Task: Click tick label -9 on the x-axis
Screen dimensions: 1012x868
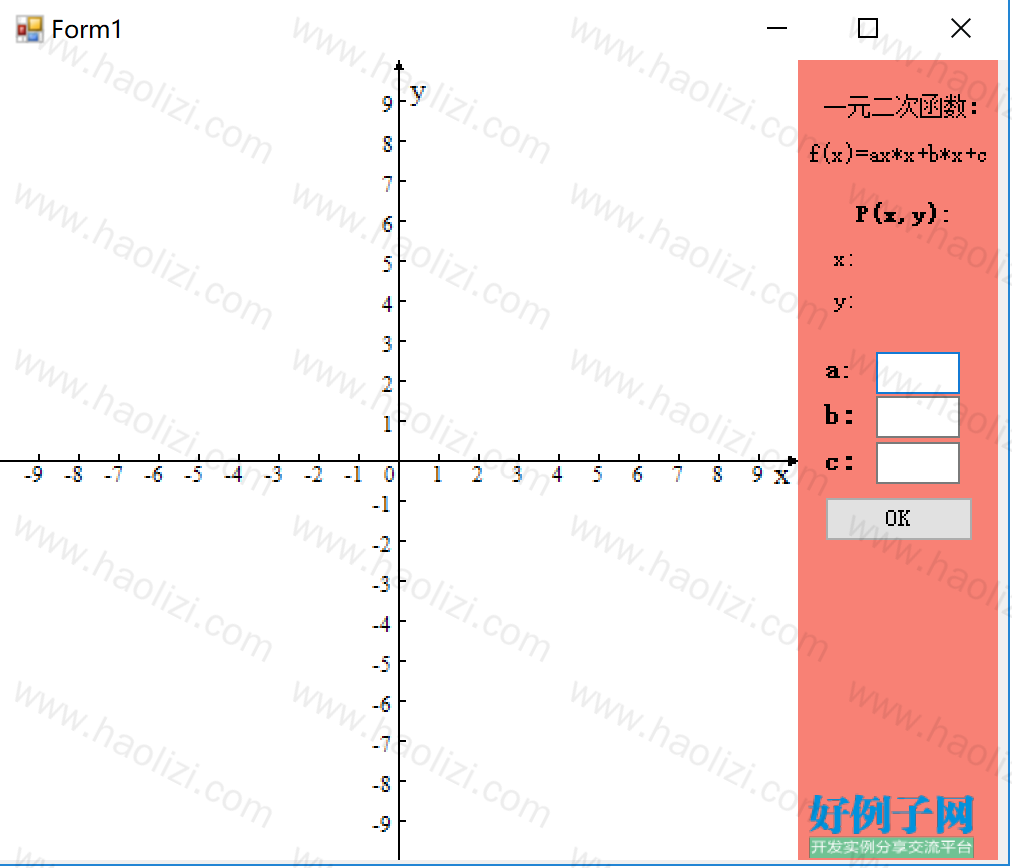Action: pos(33,475)
